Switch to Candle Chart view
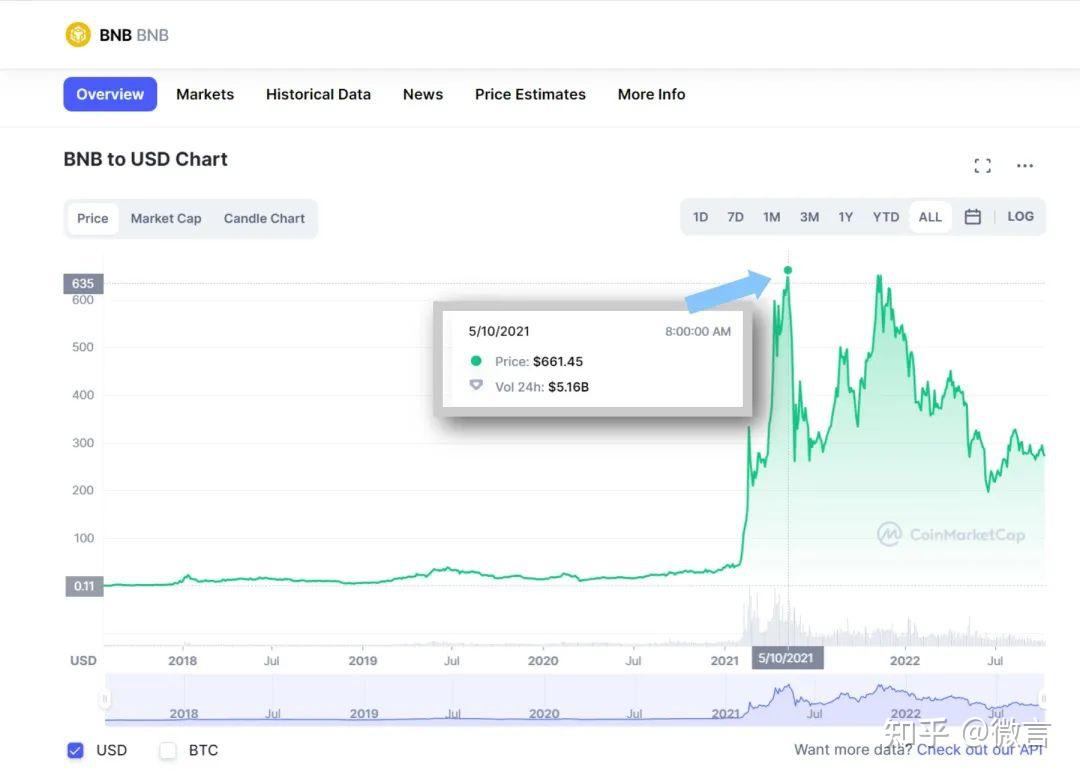The image size is (1080, 778). (x=264, y=218)
